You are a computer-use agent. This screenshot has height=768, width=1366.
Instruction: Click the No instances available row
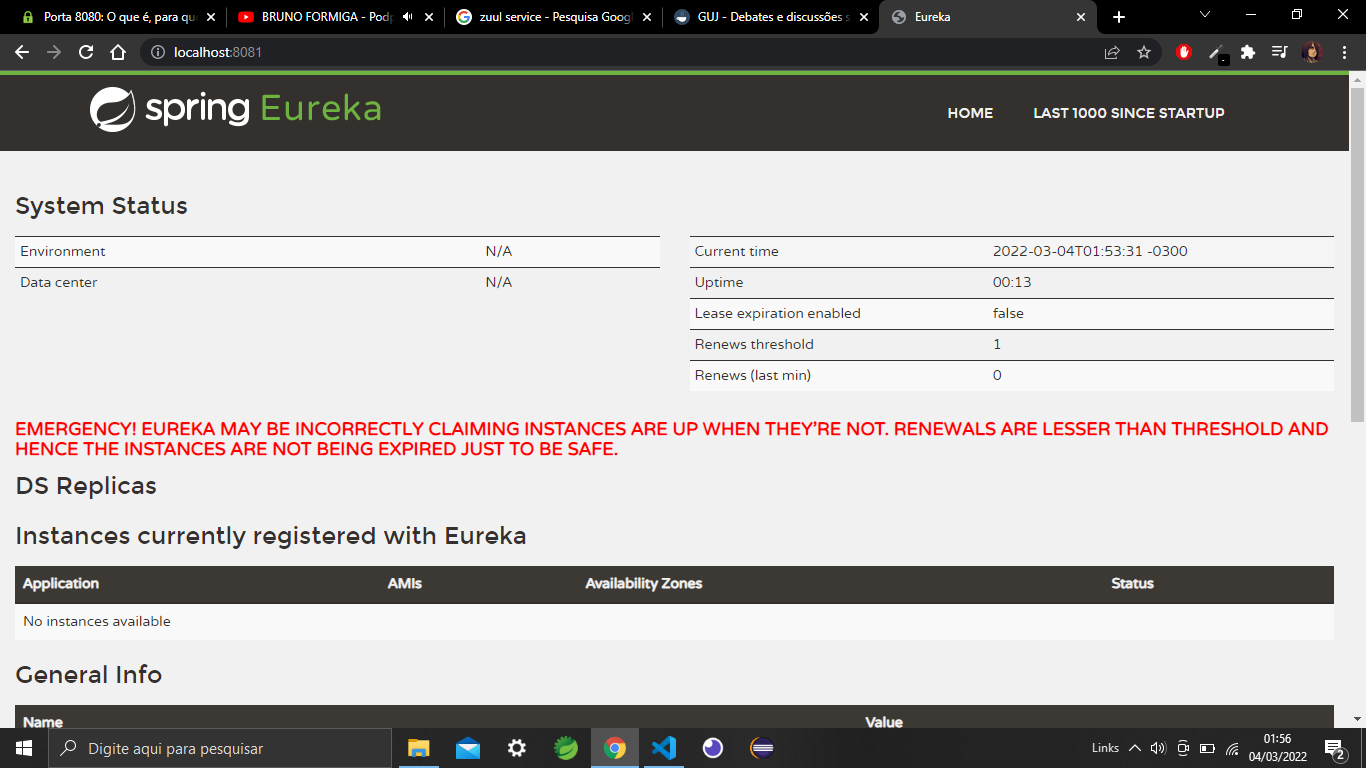tap(674, 621)
